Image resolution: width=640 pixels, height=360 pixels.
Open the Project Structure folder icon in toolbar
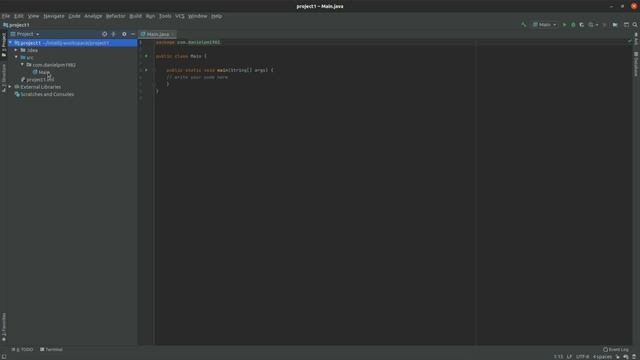point(615,25)
